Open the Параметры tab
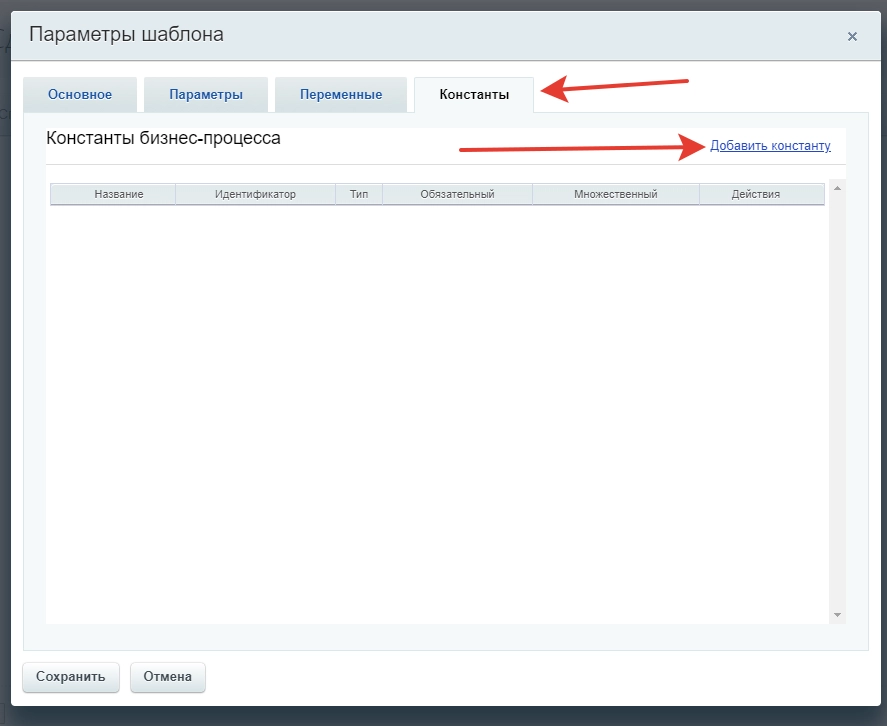 [x=206, y=95]
